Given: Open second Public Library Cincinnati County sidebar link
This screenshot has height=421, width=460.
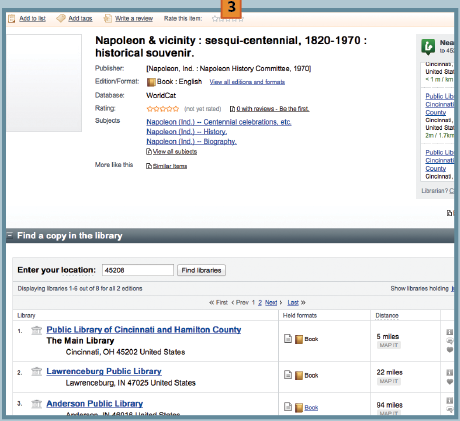Looking at the screenshot, I should [x=439, y=160].
